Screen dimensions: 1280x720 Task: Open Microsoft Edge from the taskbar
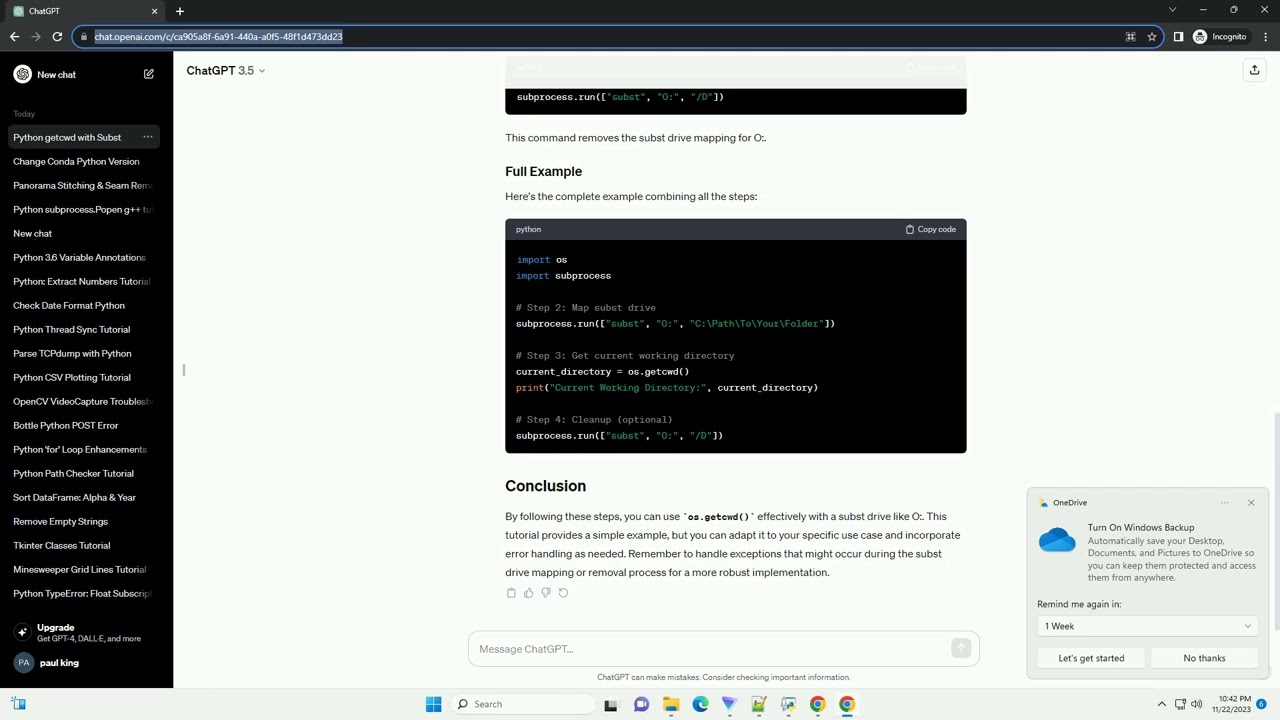[x=700, y=704]
